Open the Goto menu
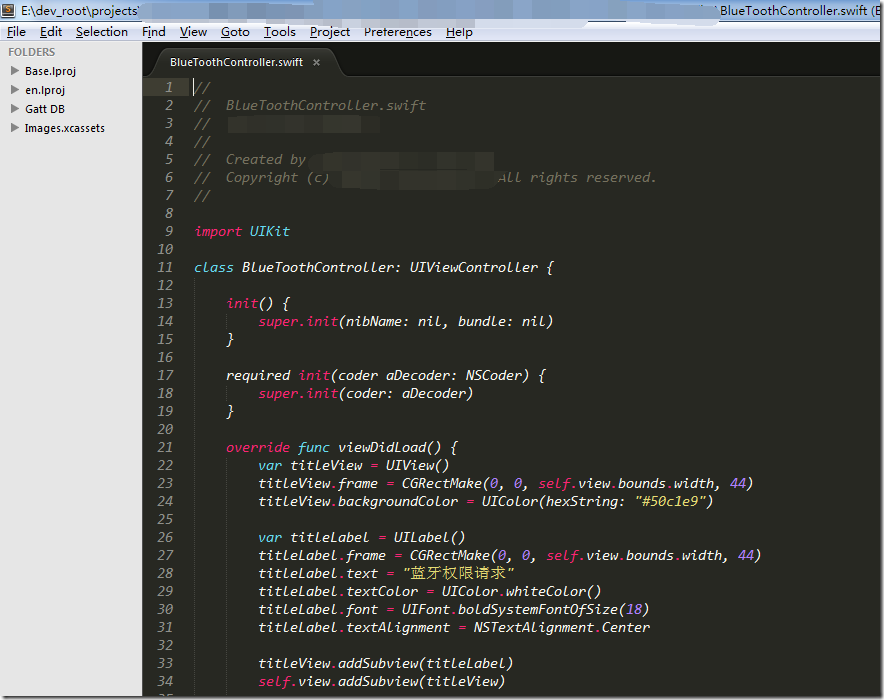Viewport: 884px width, 700px height. [235, 32]
